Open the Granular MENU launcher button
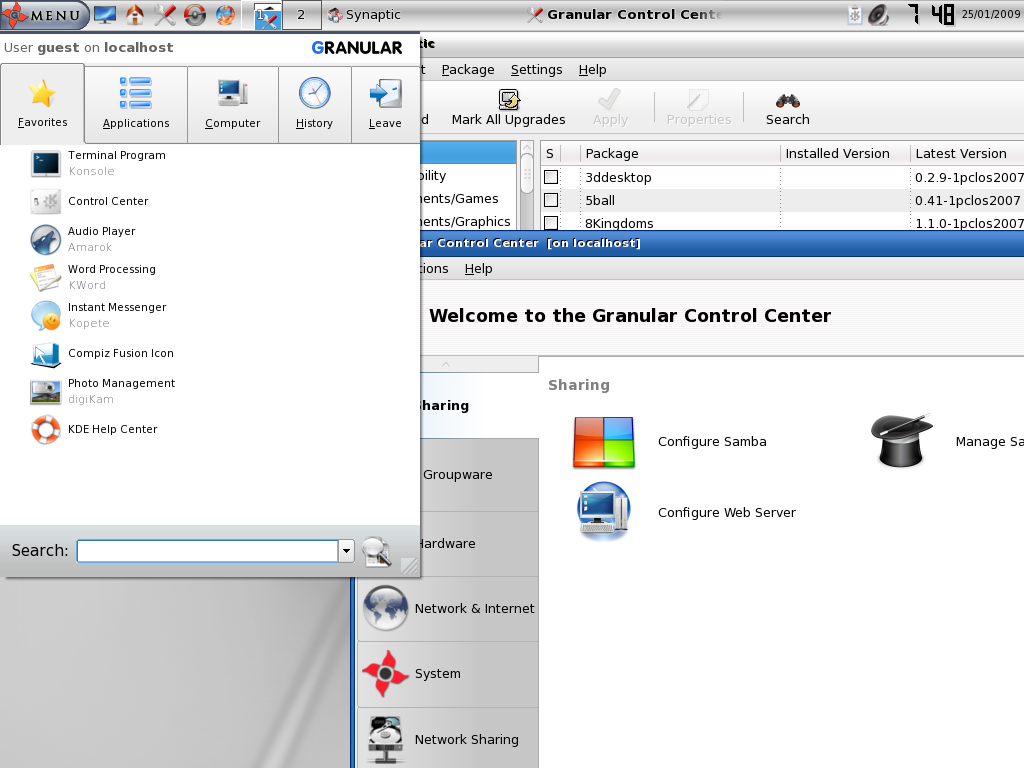The height and width of the screenshot is (768, 1024). [43, 14]
